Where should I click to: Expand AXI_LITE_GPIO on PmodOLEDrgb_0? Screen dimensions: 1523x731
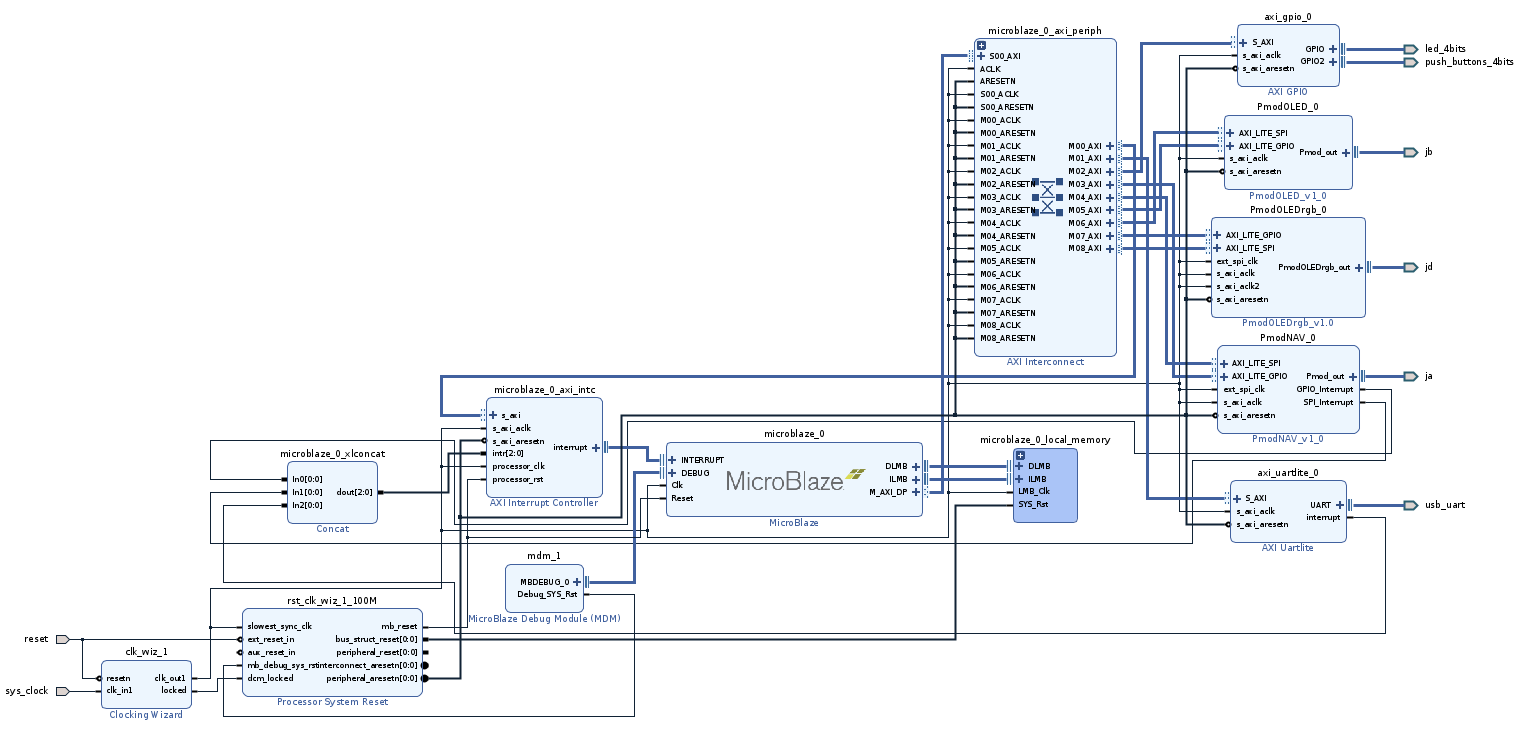(1217, 235)
